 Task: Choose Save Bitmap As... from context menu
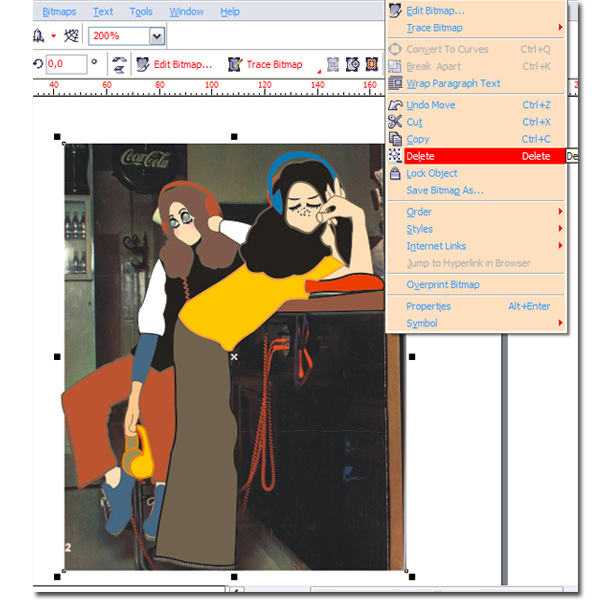pos(476,191)
